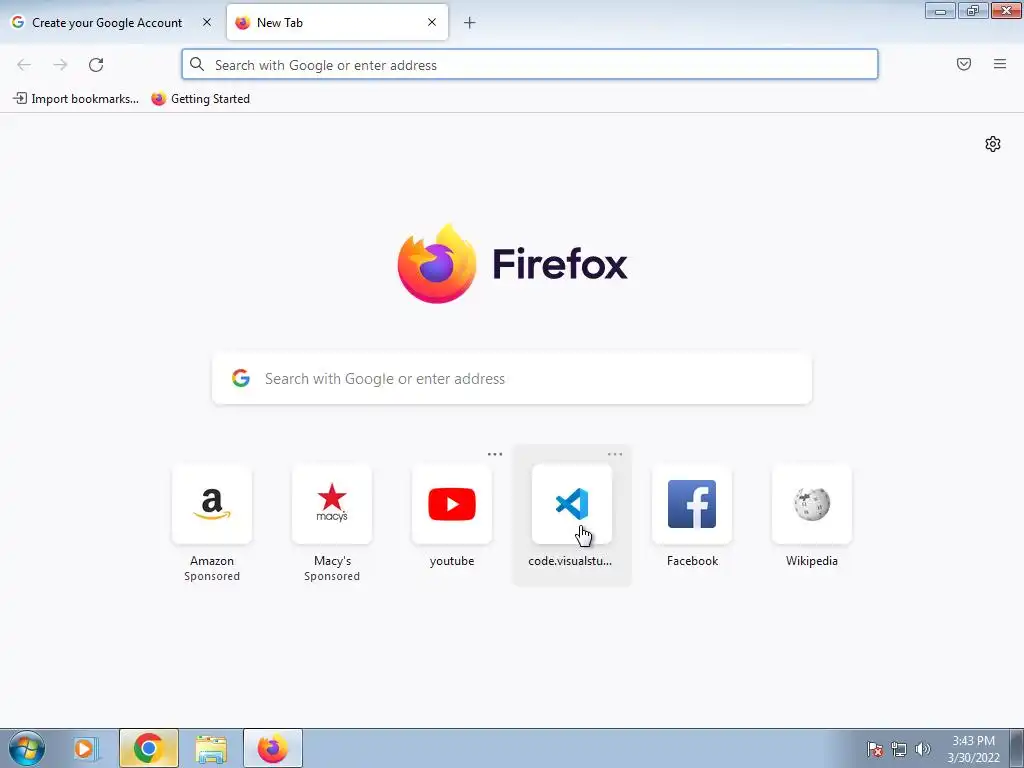Open Action Center flag in system tray

point(874,749)
